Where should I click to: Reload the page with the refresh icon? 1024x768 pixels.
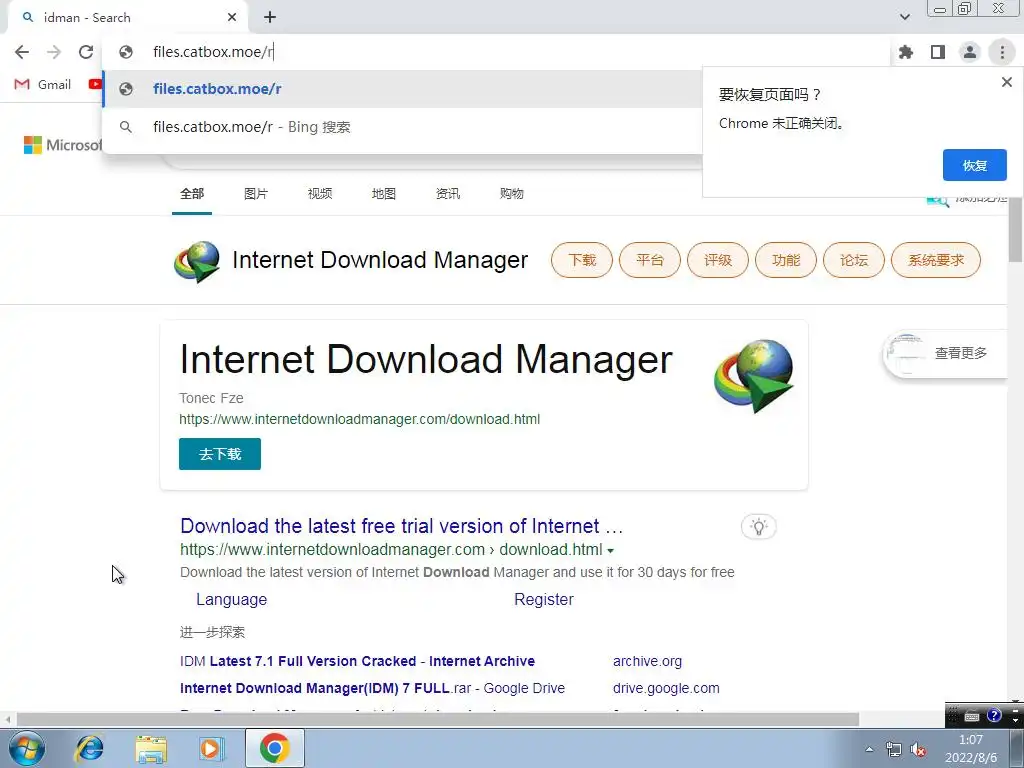click(86, 52)
